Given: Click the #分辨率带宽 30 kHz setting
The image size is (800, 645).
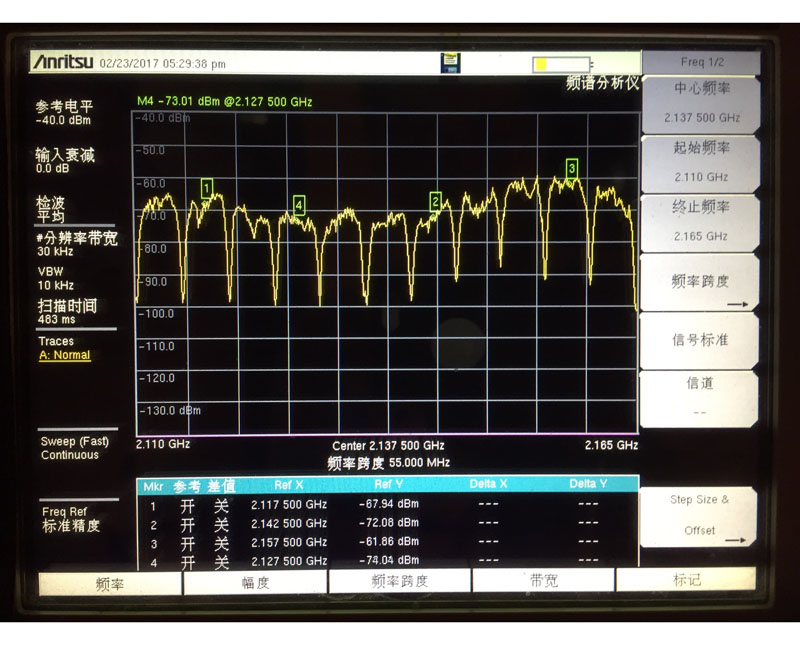Looking at the screenshot, I should coord(77,244).
